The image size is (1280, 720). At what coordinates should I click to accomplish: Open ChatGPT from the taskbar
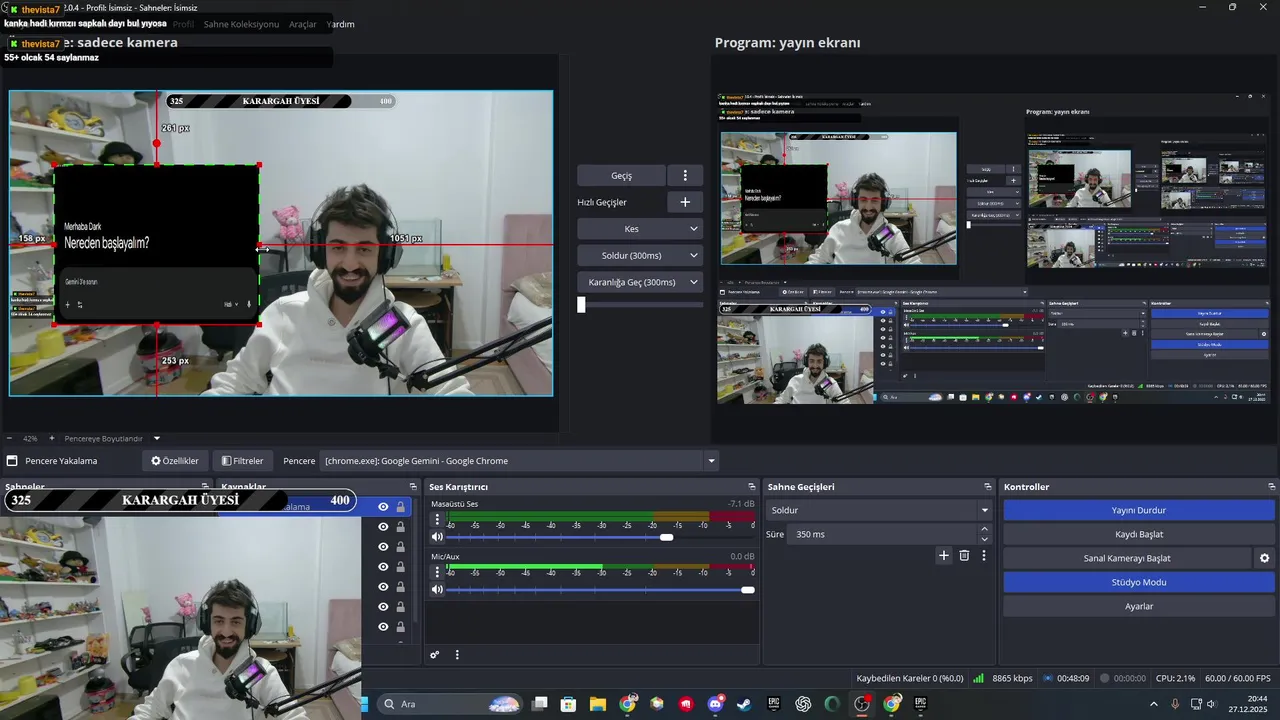803,704
